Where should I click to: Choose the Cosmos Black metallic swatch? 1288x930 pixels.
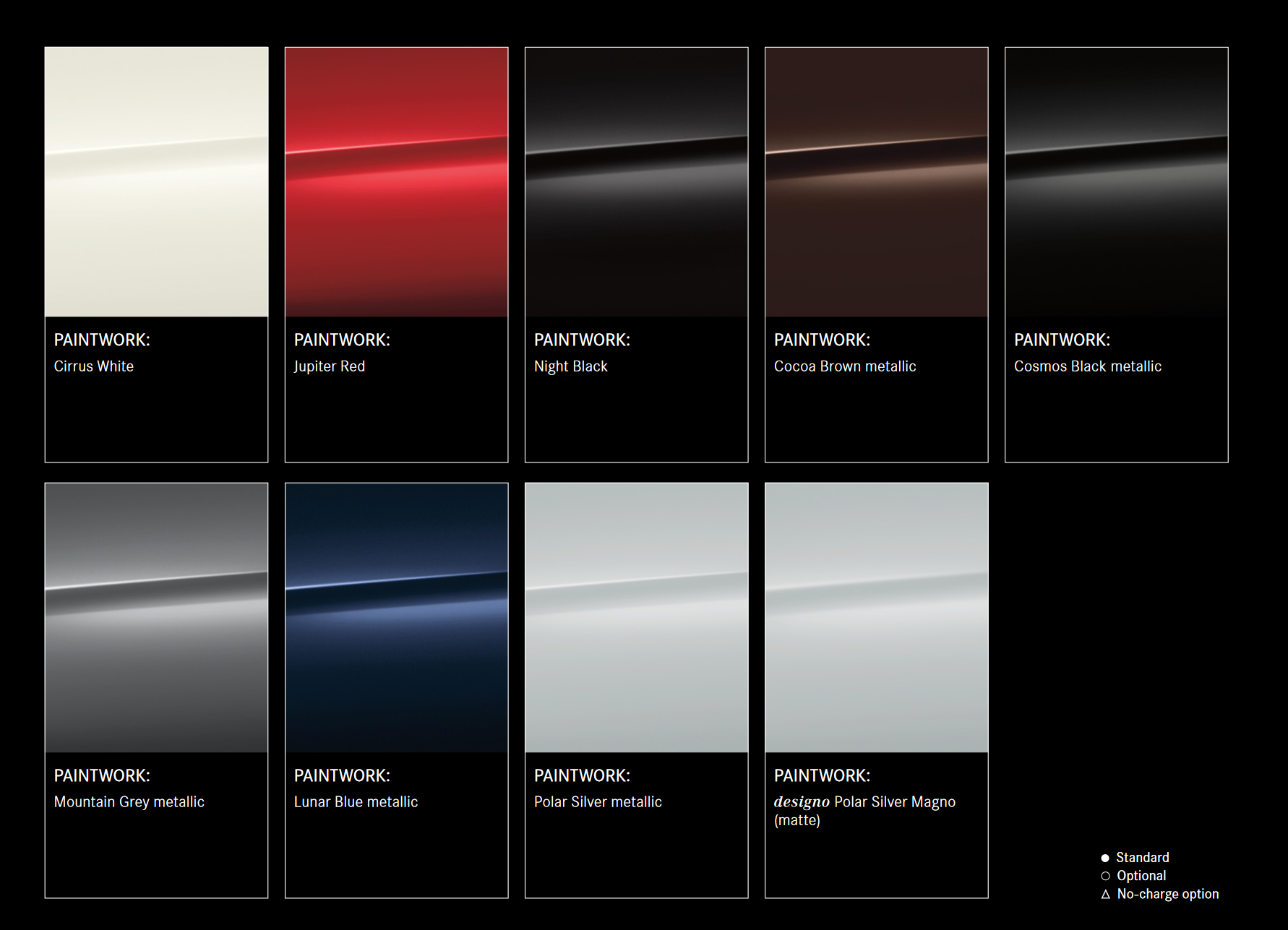point(1116,182)
